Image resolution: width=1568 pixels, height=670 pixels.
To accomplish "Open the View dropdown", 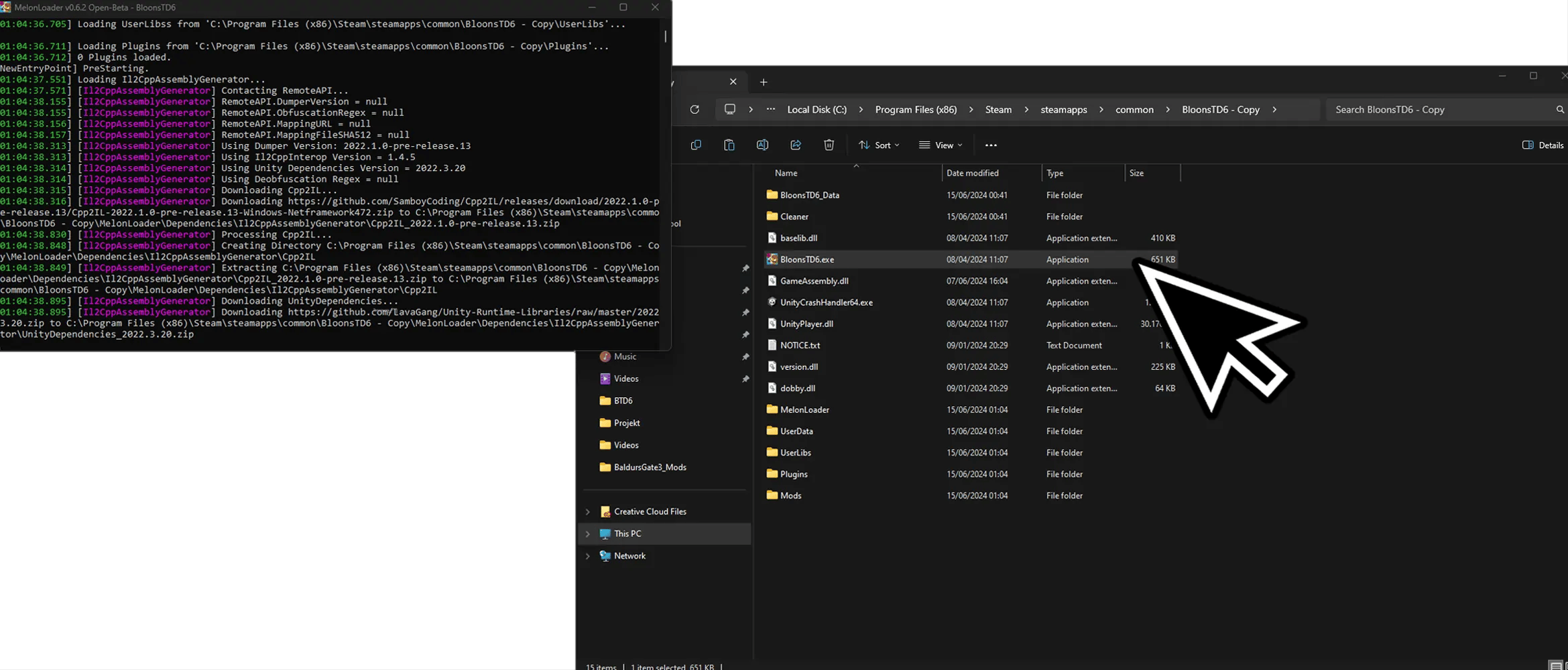I will coord(941,145).
